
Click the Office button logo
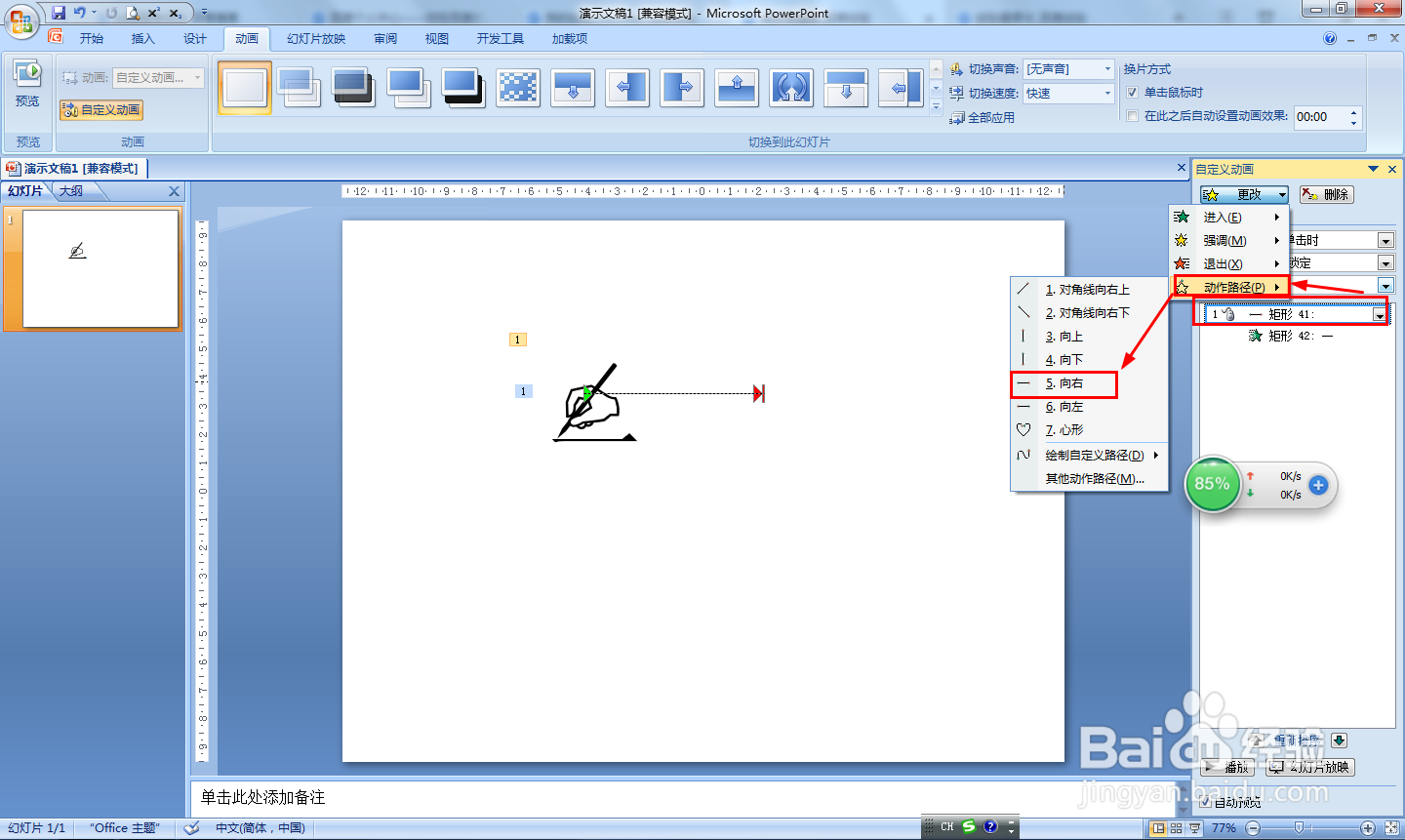(21, 21)
